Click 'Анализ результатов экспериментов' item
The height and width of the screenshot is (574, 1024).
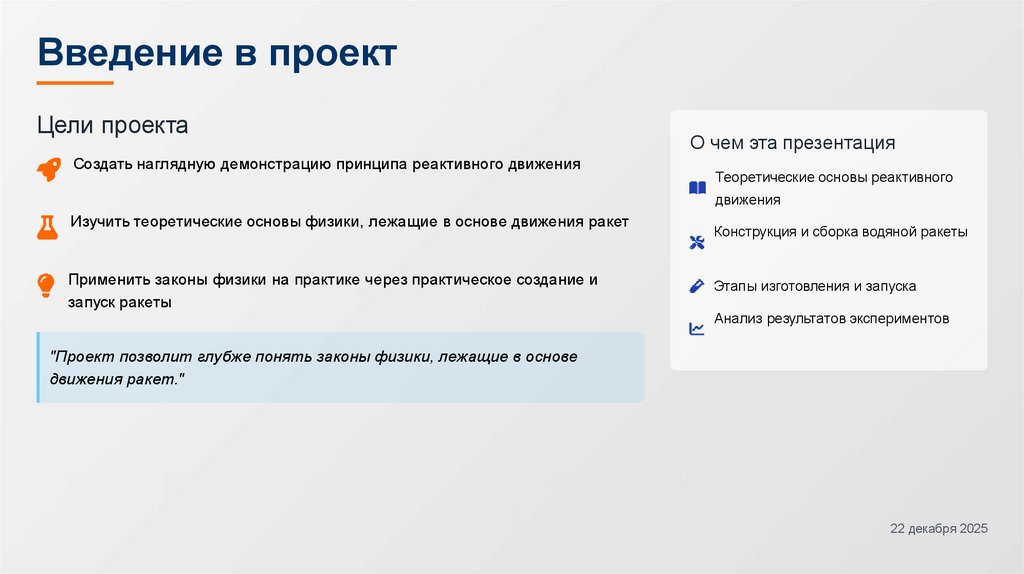point(831,319)
